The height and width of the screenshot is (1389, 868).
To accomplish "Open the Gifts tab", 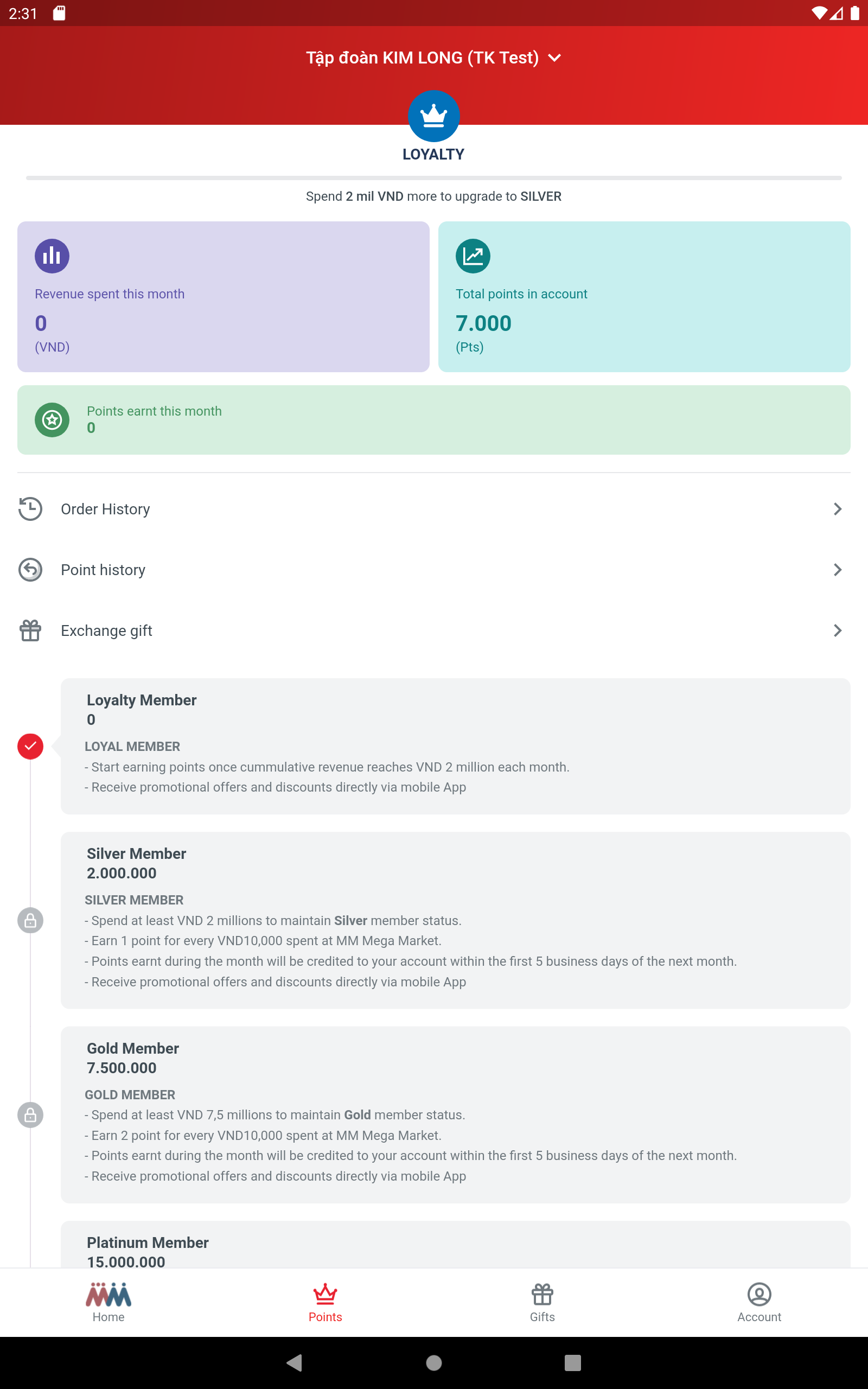I will tap(542, 1302).
